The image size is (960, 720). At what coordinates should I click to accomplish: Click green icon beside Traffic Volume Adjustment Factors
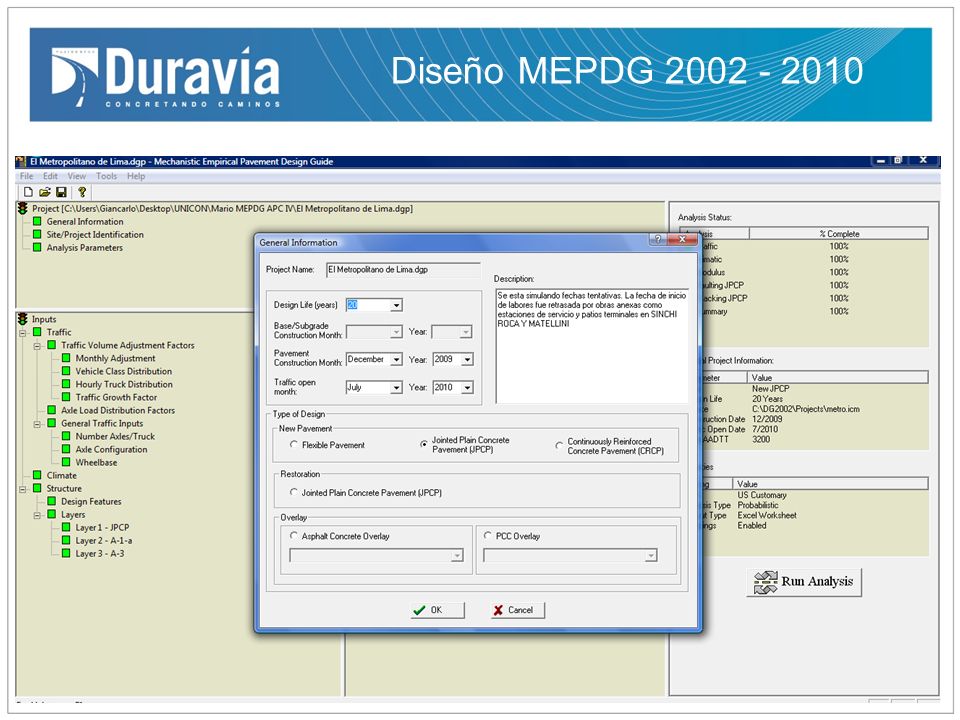point(52,345)
